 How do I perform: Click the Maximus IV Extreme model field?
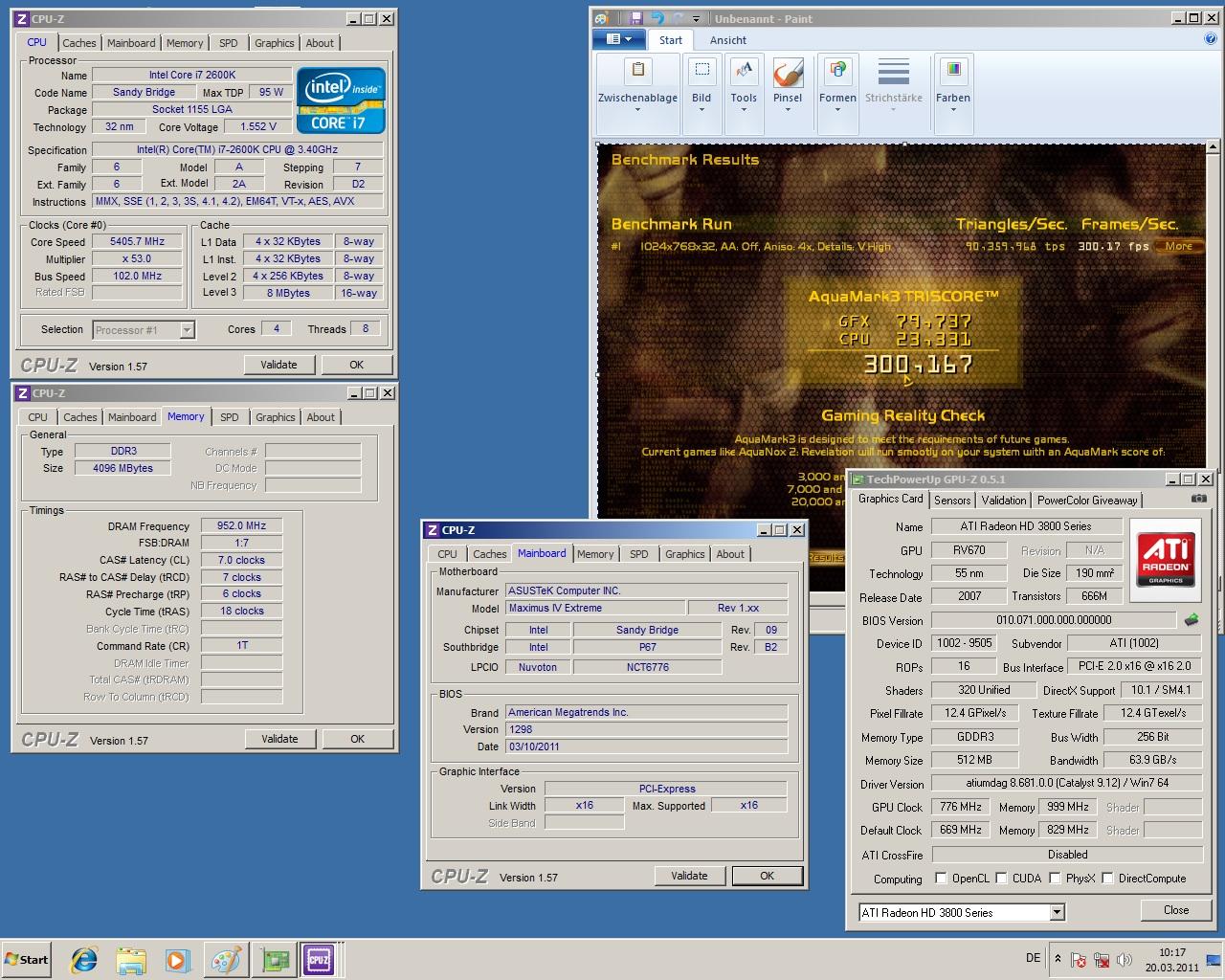(595, 608)
